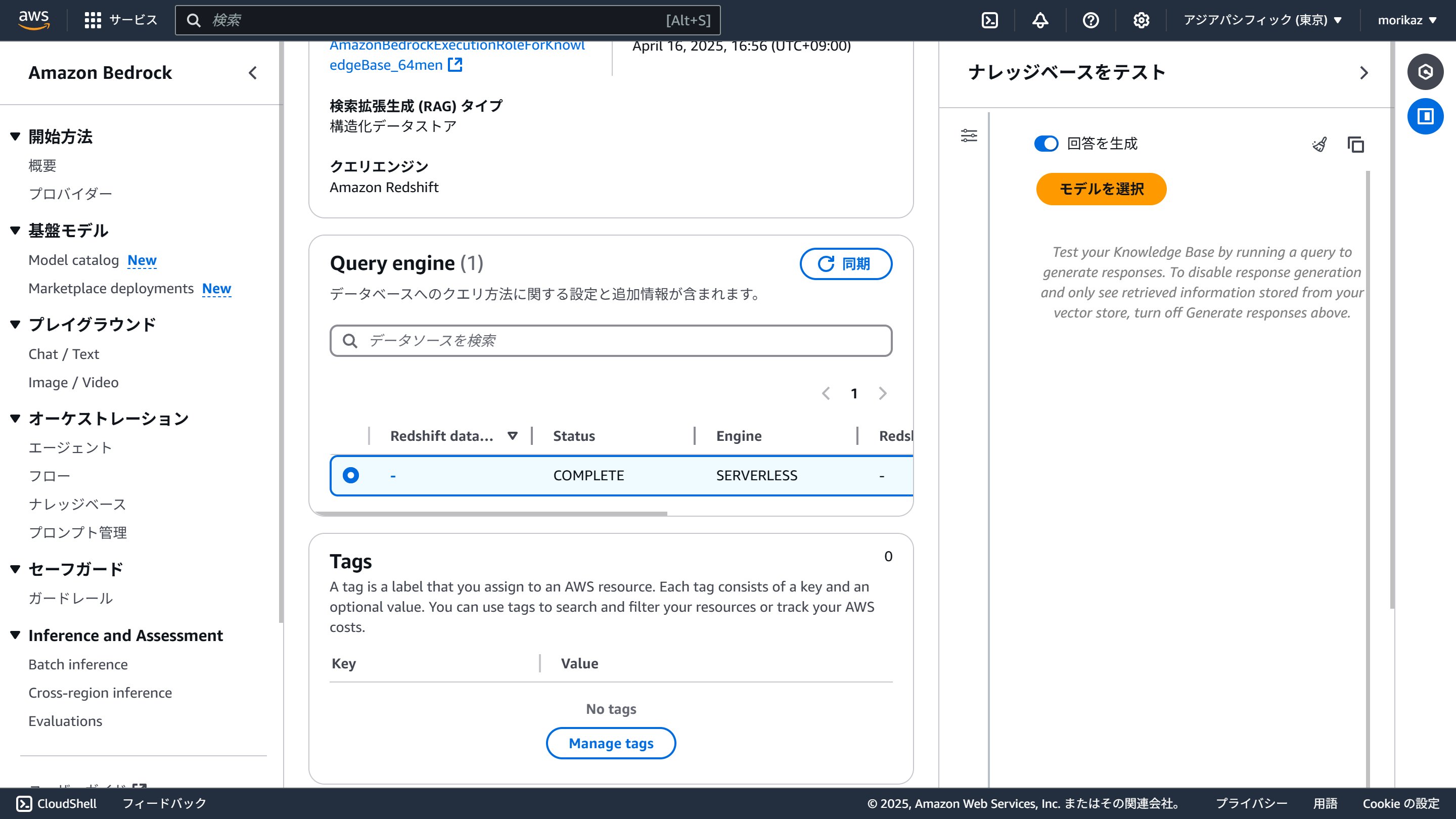Viewport: 1456px width, 819px height.
Task: Click the データソースを検索 search field
Action: coord(610,340)
